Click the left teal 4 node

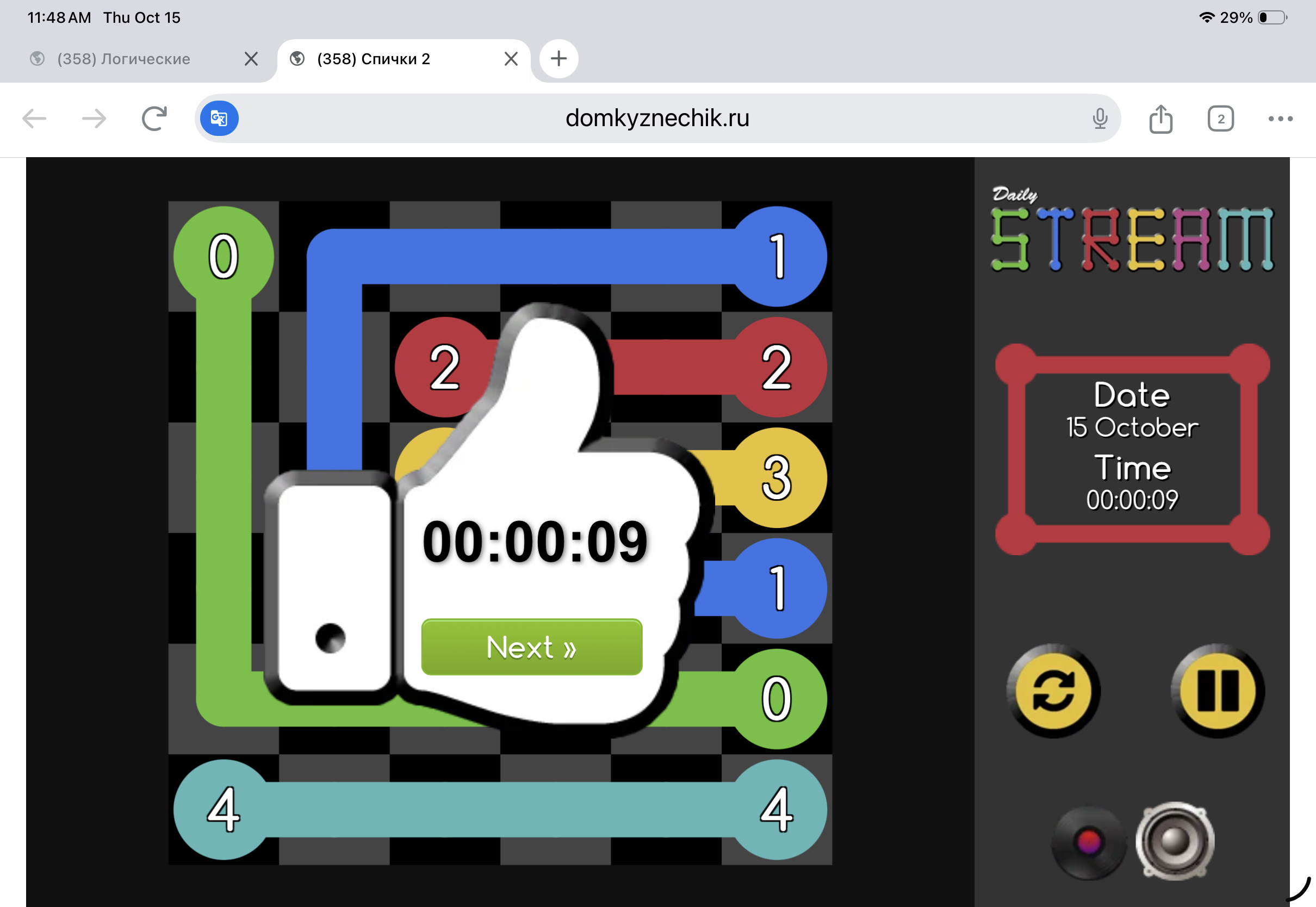click(x=224, y=809)
